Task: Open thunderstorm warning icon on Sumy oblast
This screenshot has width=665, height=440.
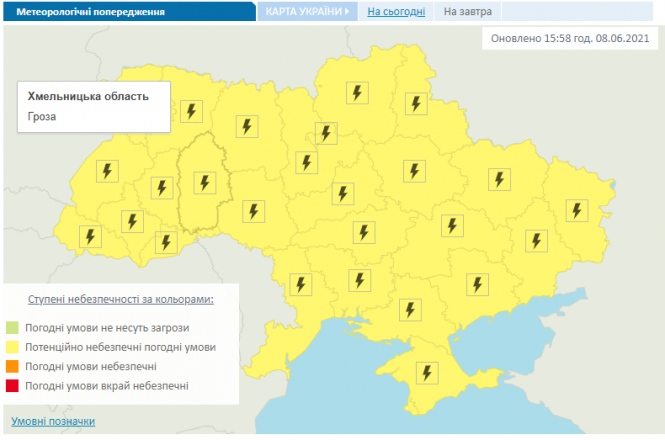Action: (416, 104)
